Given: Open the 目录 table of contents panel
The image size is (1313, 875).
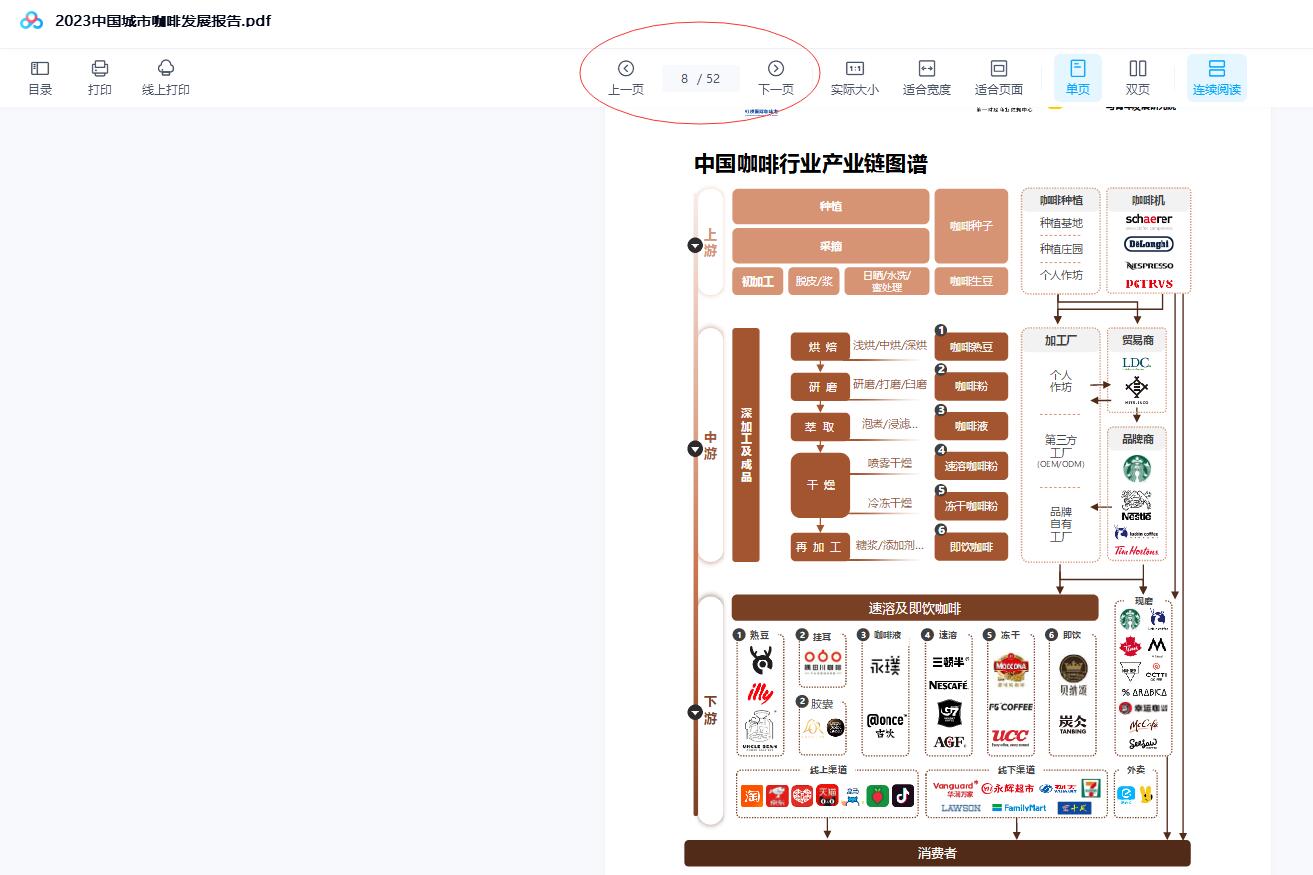Looking at the screenshot, I should coord(39,77).
